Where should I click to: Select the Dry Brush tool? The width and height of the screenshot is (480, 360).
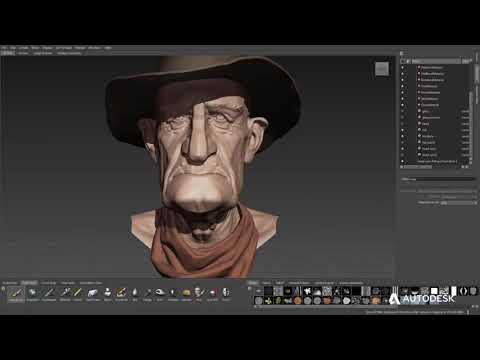[x=121, y=294]
